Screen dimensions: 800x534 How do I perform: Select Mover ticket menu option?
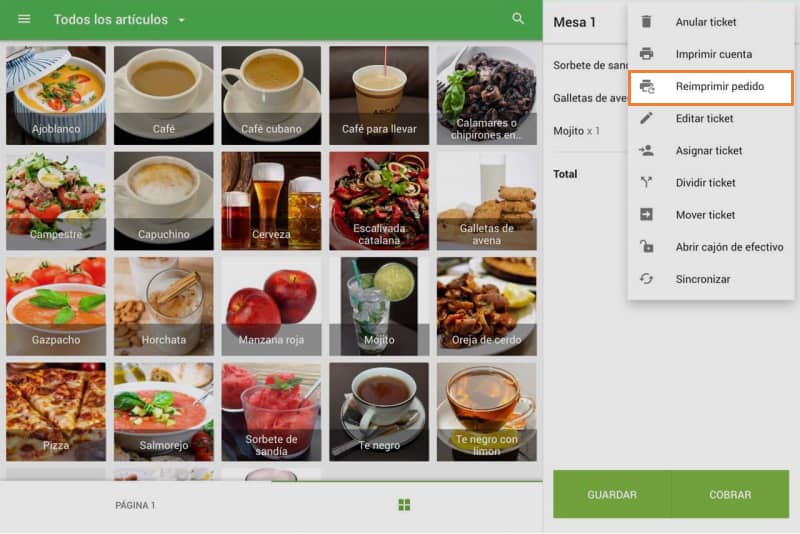[x=711, y=215]
